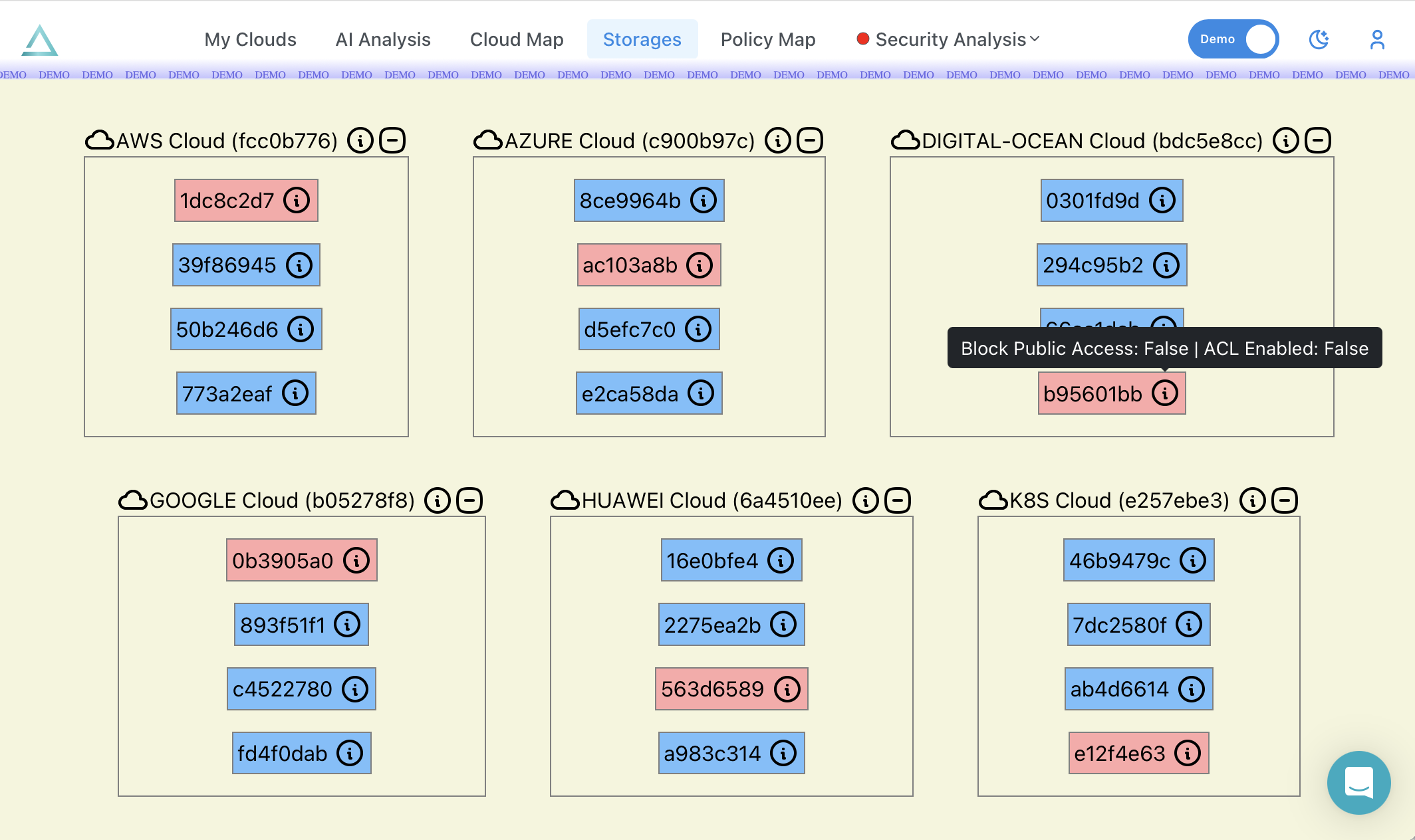Open K8S Cloud info icon

click(1253, 500)
